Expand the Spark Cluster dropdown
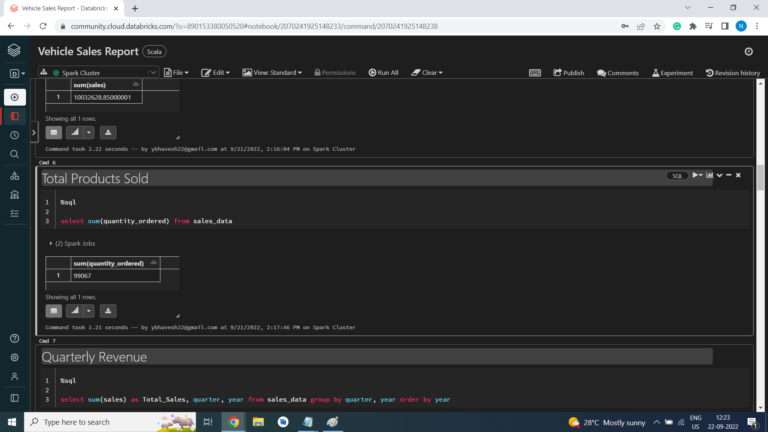 (152, 73)
